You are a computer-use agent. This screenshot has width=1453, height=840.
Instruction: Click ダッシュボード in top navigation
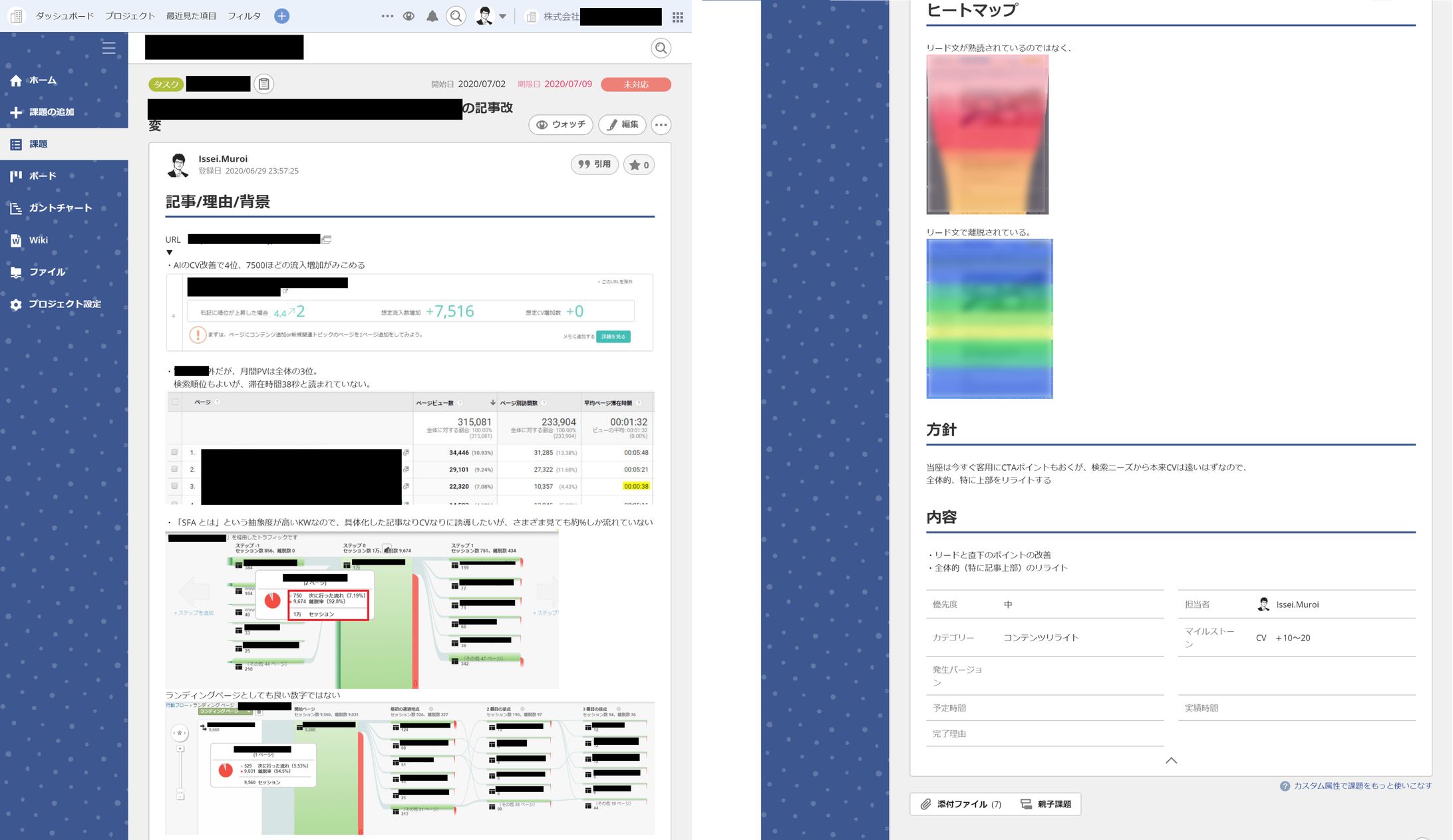(x=65, y=16)
